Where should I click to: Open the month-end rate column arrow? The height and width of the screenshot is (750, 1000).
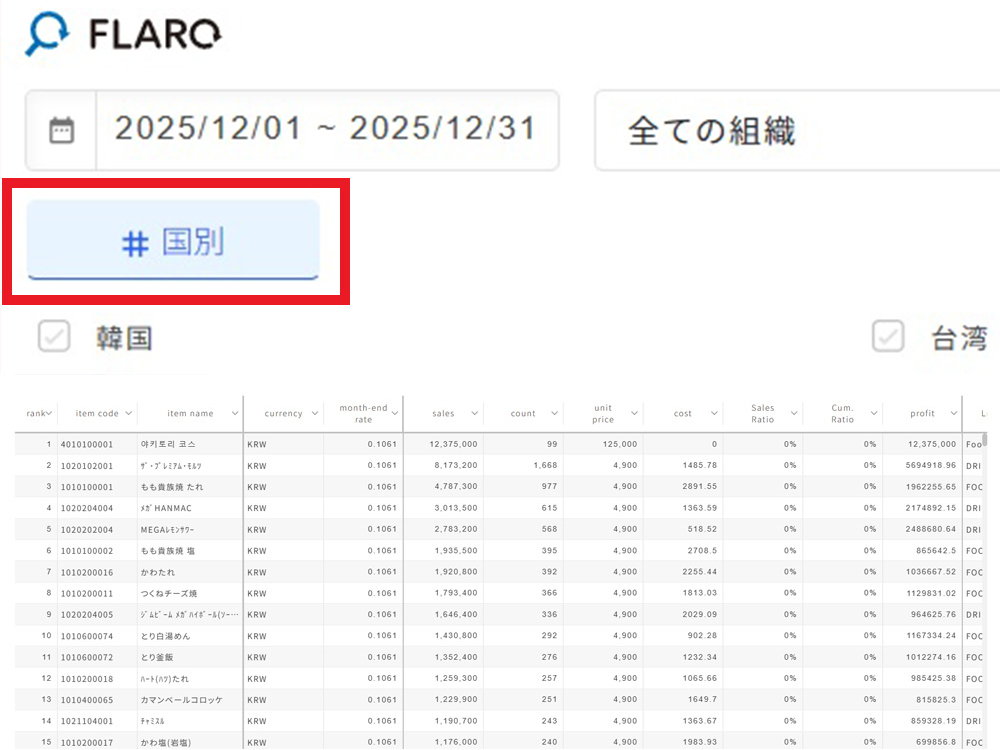click(x=395, y=413)
